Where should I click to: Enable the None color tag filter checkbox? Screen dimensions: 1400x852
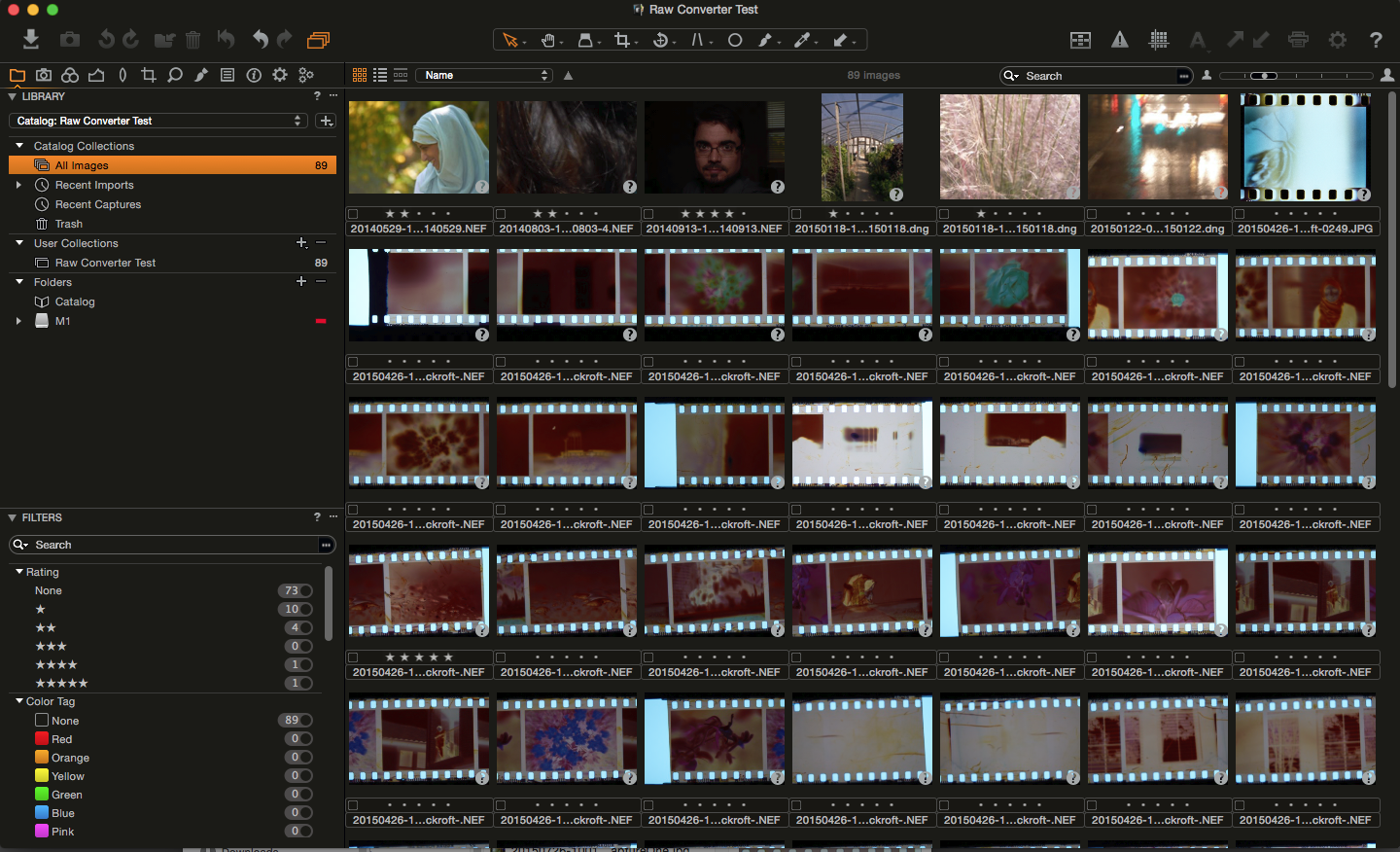[42, 721]
